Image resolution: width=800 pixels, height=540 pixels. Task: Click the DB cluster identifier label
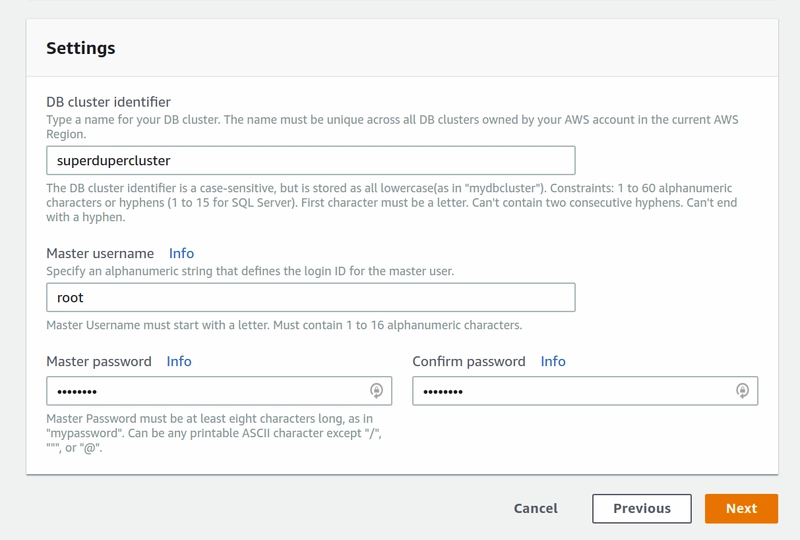[108, 102]
